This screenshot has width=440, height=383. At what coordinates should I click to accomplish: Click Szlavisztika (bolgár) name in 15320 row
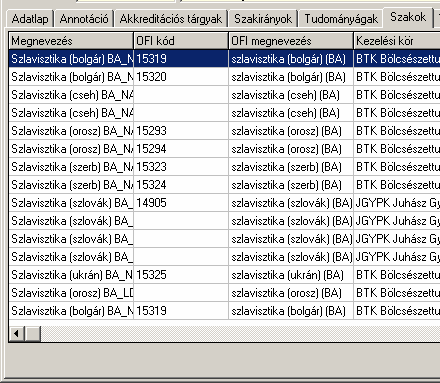(71, 77)
